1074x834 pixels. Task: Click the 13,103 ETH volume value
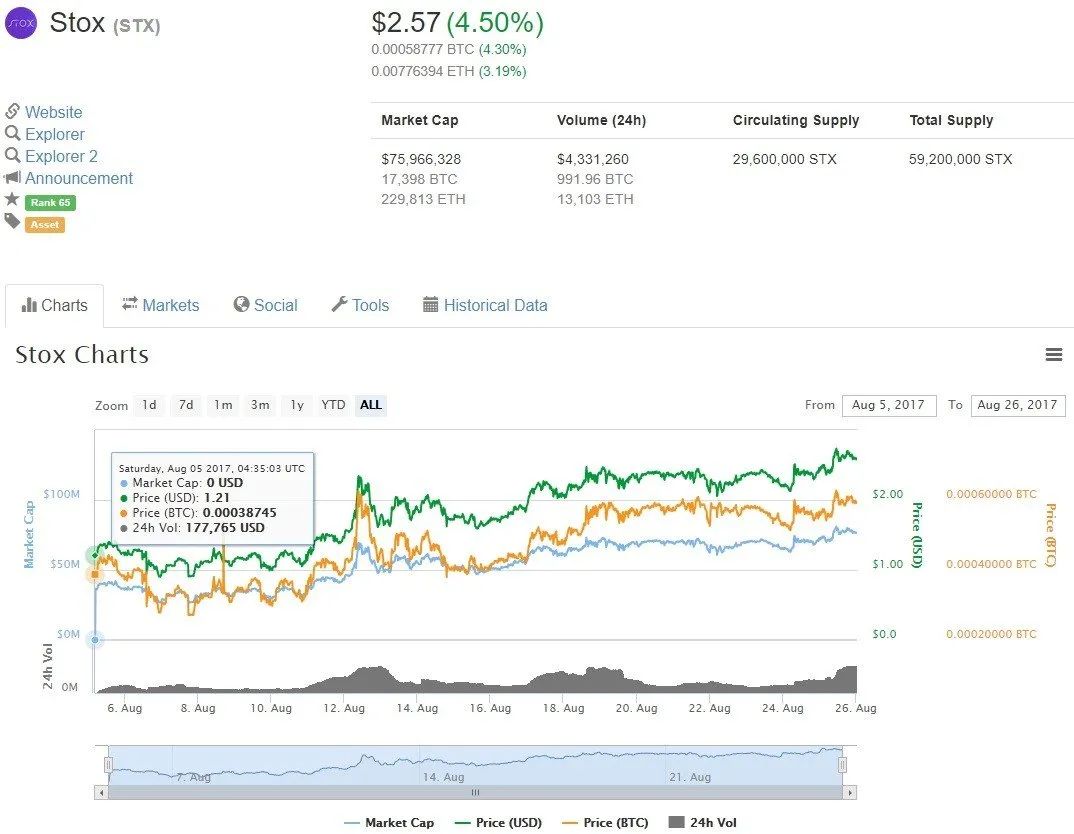click(x=595, y=199)
